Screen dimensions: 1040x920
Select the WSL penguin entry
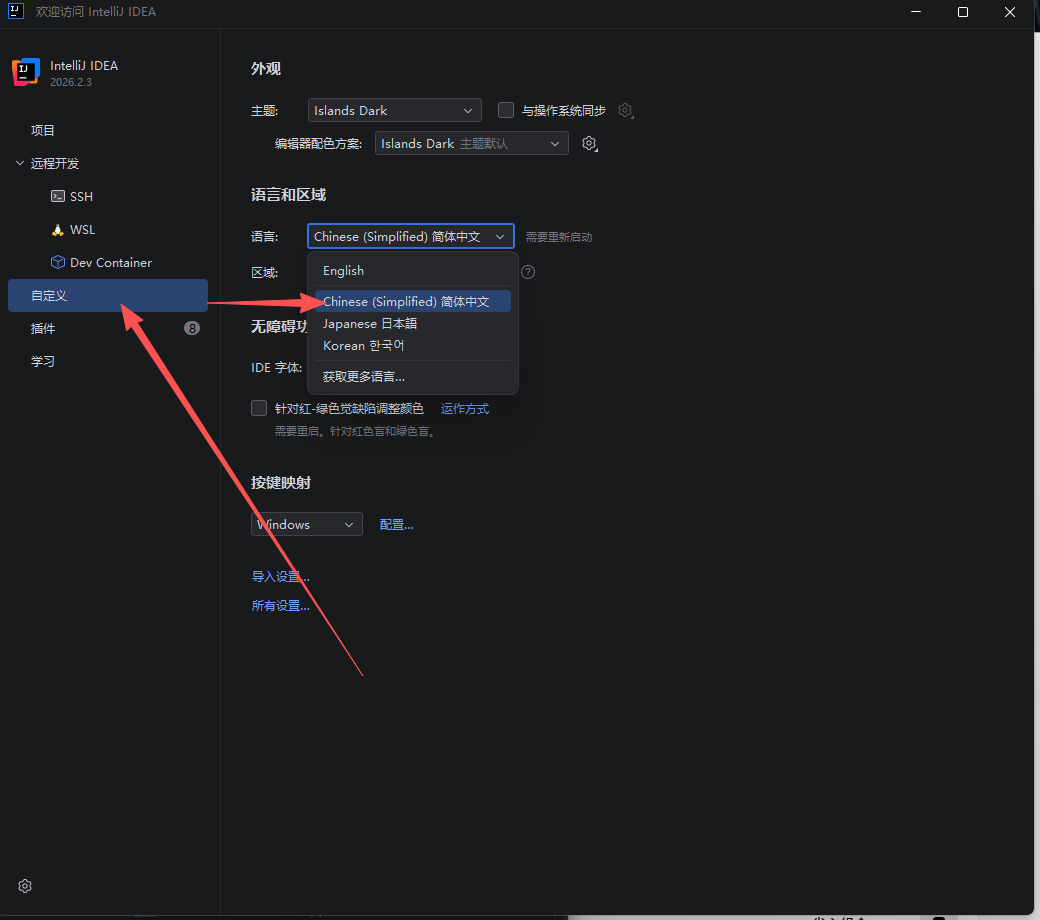73,230
